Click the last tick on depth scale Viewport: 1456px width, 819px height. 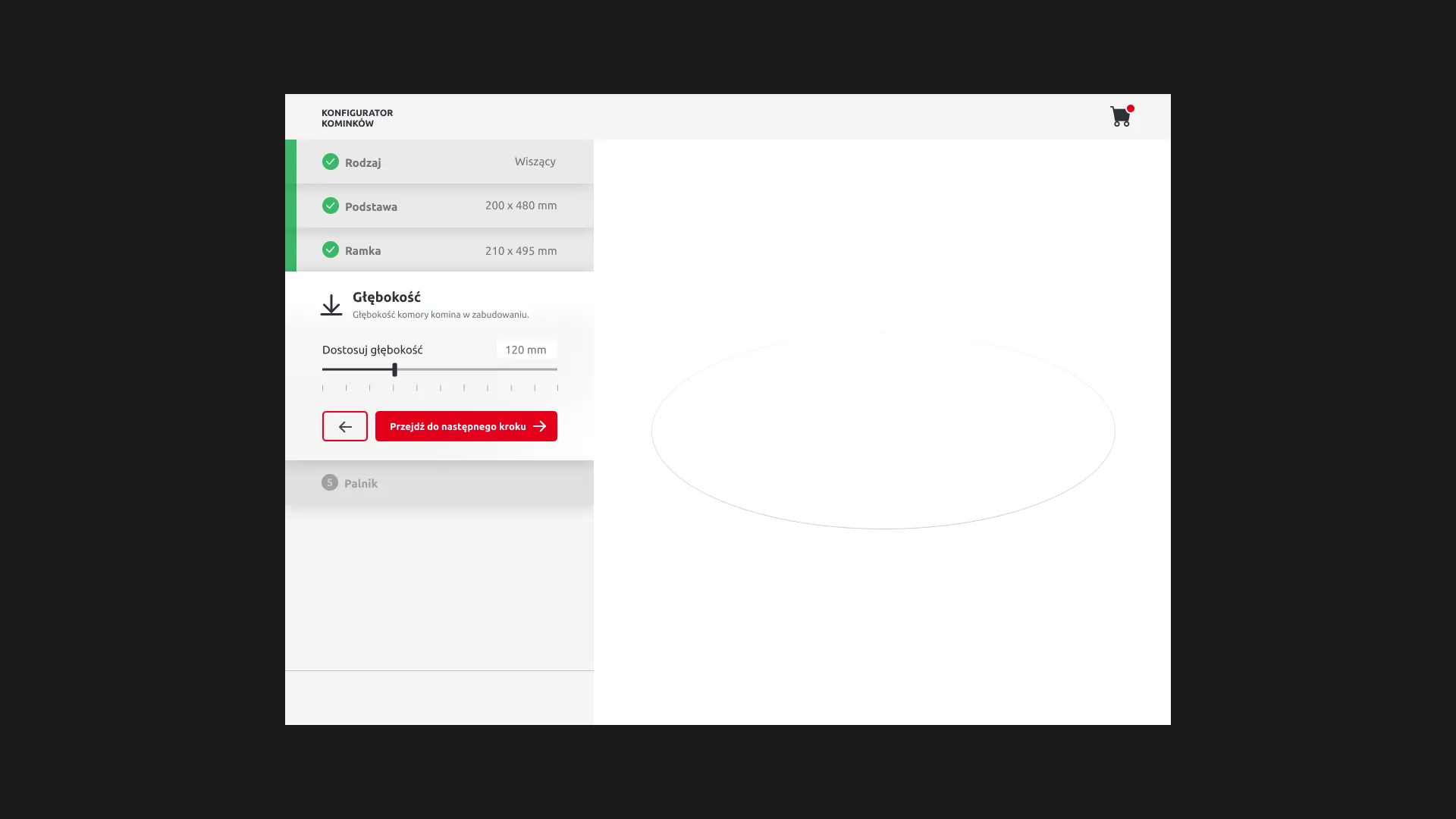[x=557, y=388]
